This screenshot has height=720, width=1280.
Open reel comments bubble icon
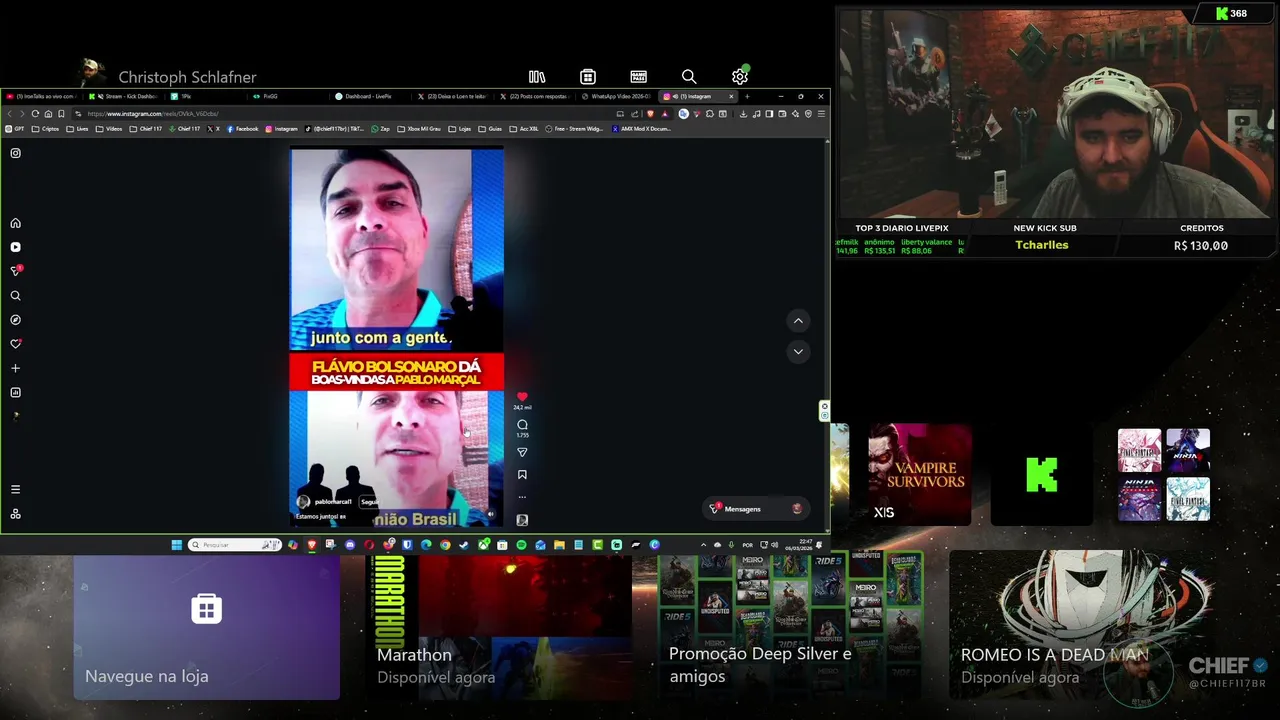pos(522,425)
